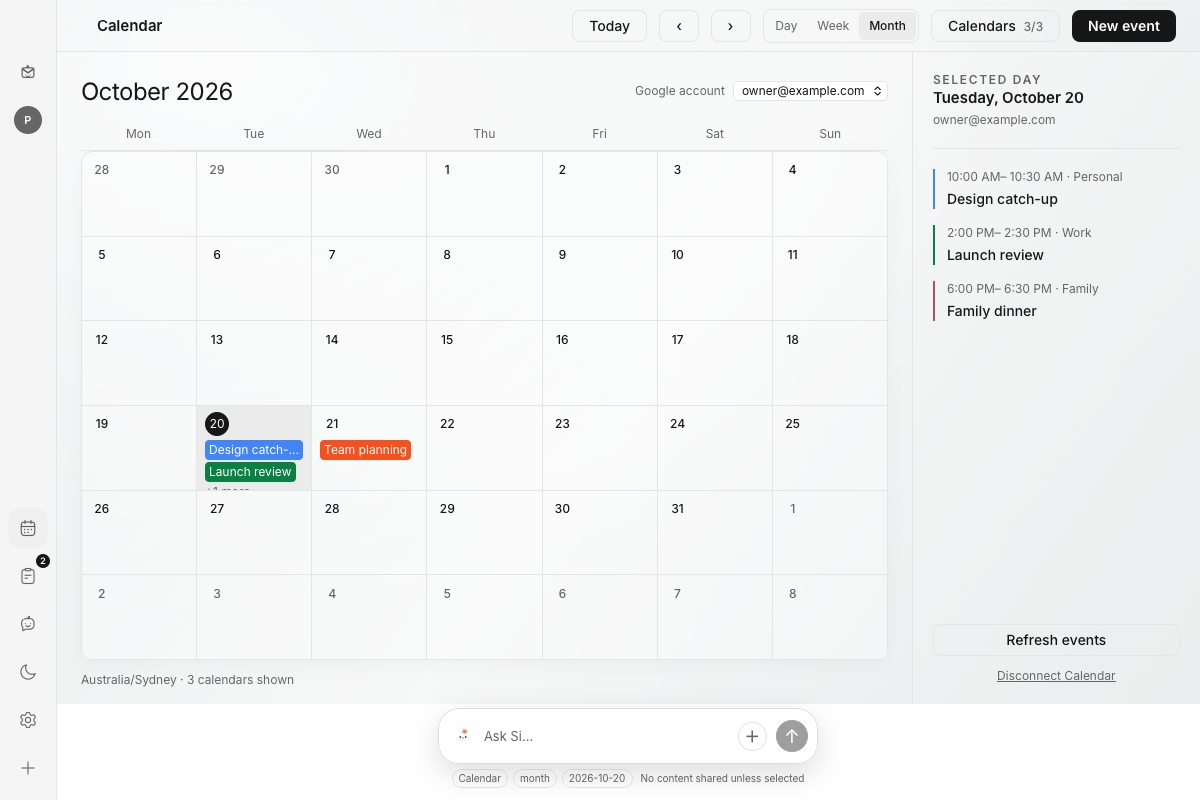
Task: Jump to Today
Action: pyautogui.click(x=609, y=26)
